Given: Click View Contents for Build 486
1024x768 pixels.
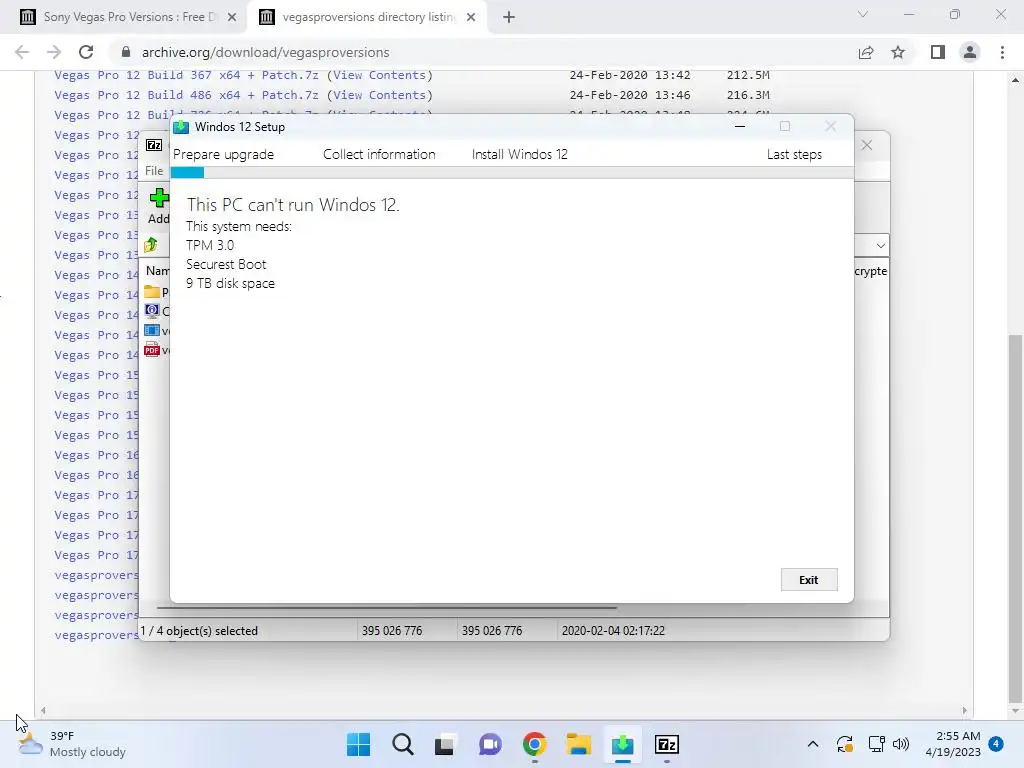Looking at the screenshot, I should [x=379, y=95].
